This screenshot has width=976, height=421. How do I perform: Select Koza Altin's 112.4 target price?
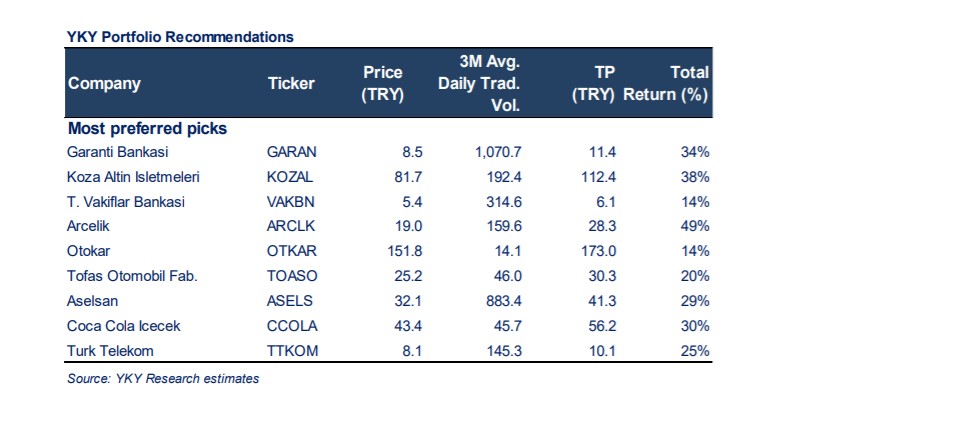point(598,177)
